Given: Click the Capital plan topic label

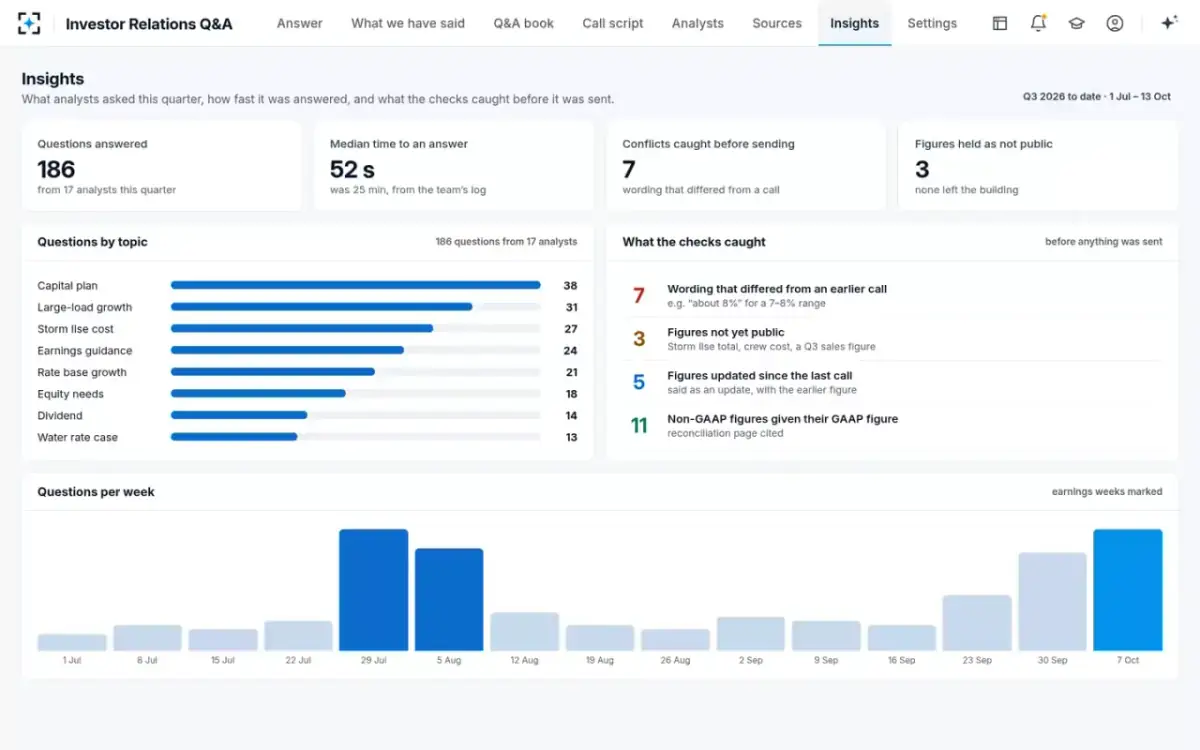Looking at the screenshot, I should pos(68,286).
